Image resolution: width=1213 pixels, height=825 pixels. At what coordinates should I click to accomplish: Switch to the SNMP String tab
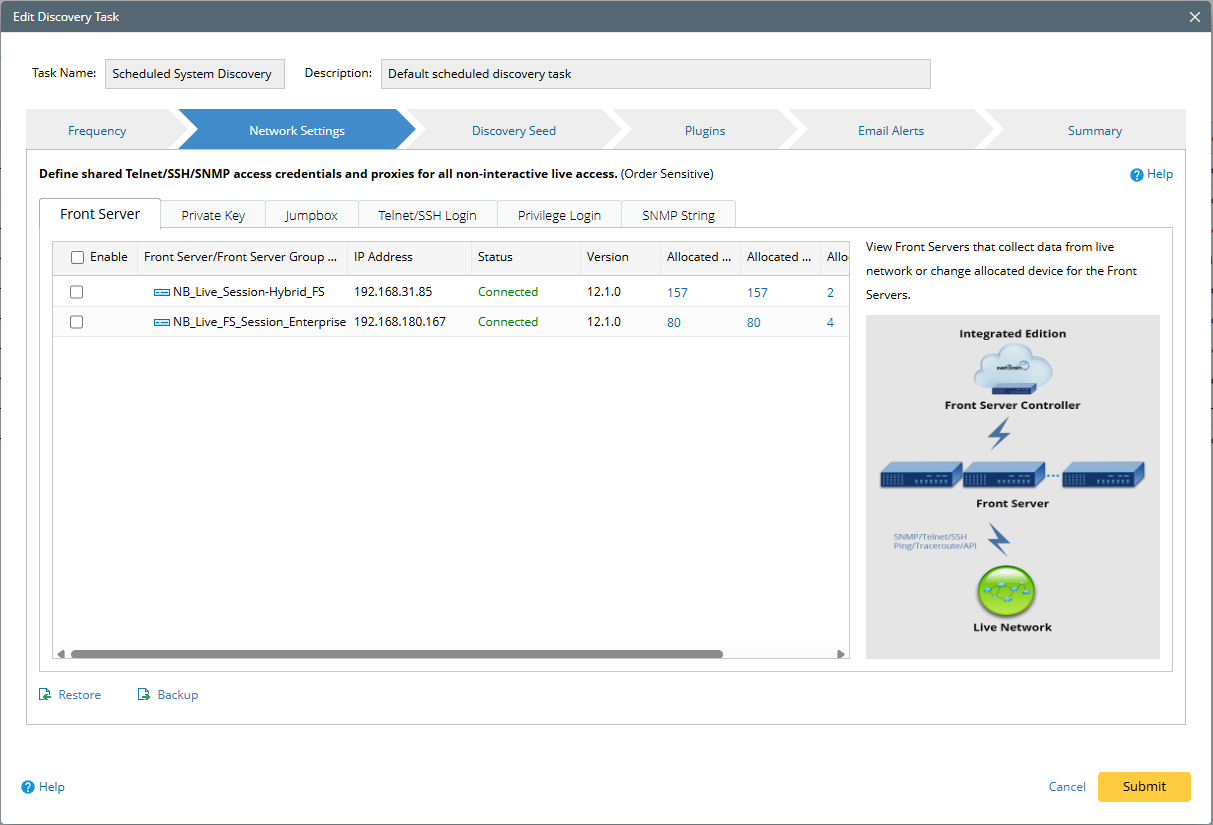coord(678,215)
